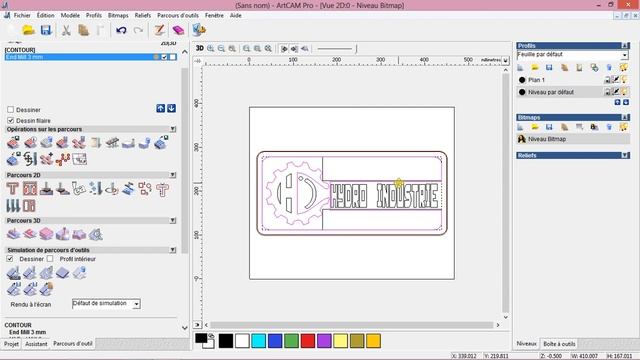Collapse Simulation de parcours d'outils section

click(173, 250)
